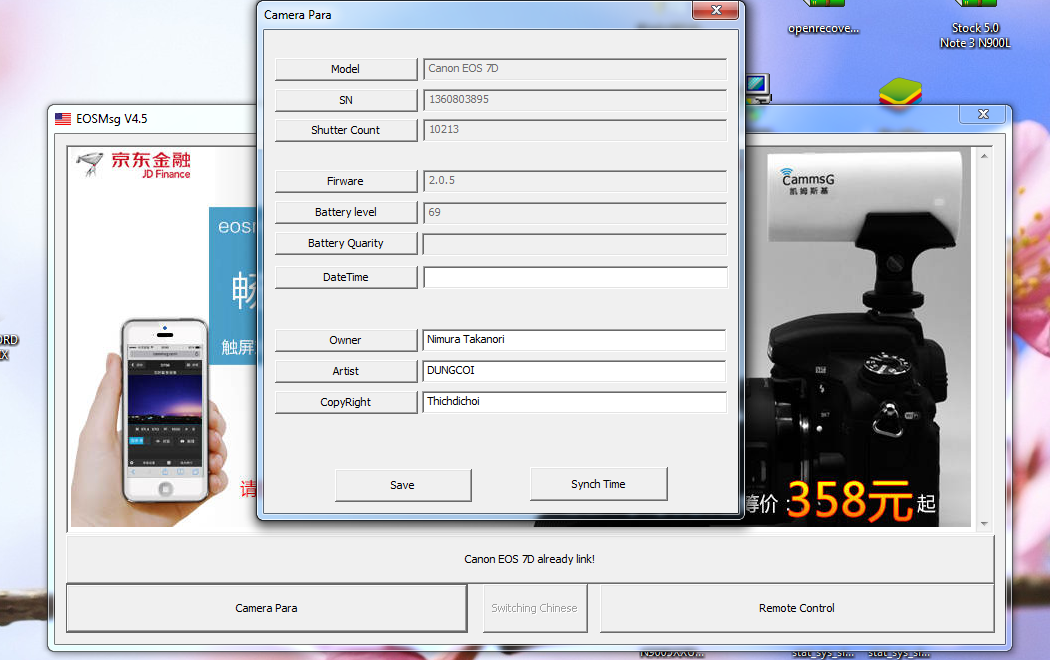The height and width of the screenshot is (660, 1050).
Task: Click the Model label button
Action: tap(346, 69)
